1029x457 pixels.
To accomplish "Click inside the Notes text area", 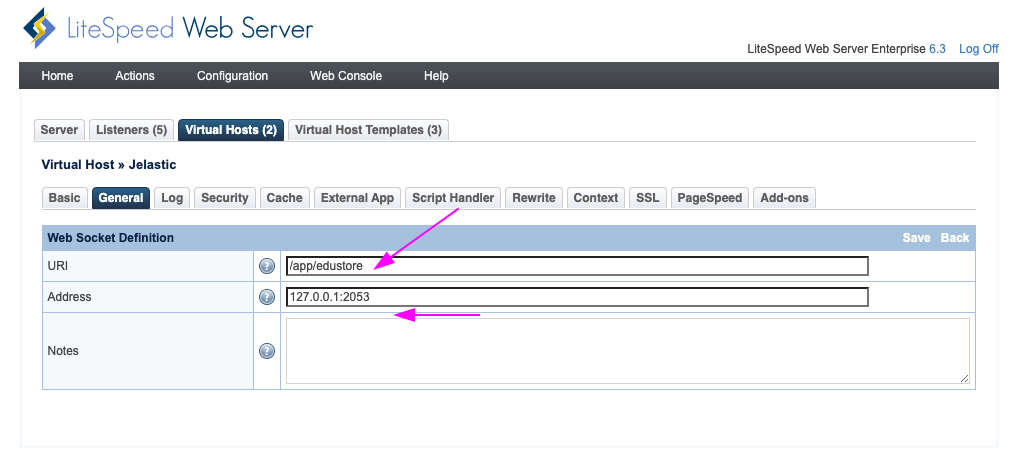I will [x=627, y=351].
